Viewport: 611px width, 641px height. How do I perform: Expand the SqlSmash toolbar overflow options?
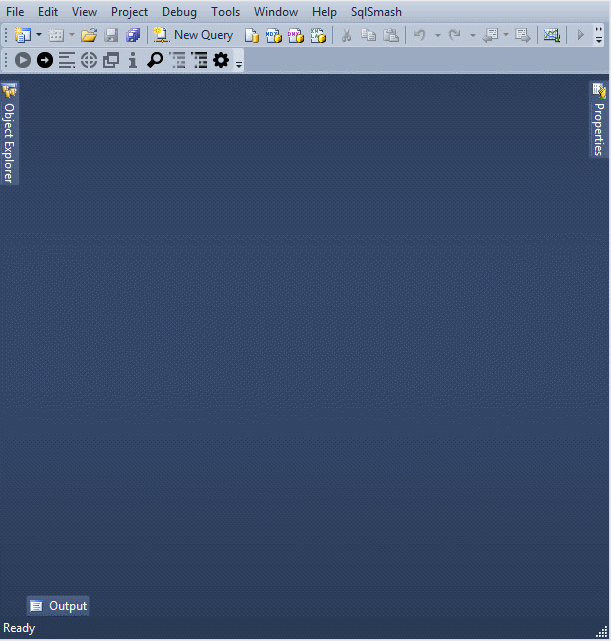pos(239,61)
